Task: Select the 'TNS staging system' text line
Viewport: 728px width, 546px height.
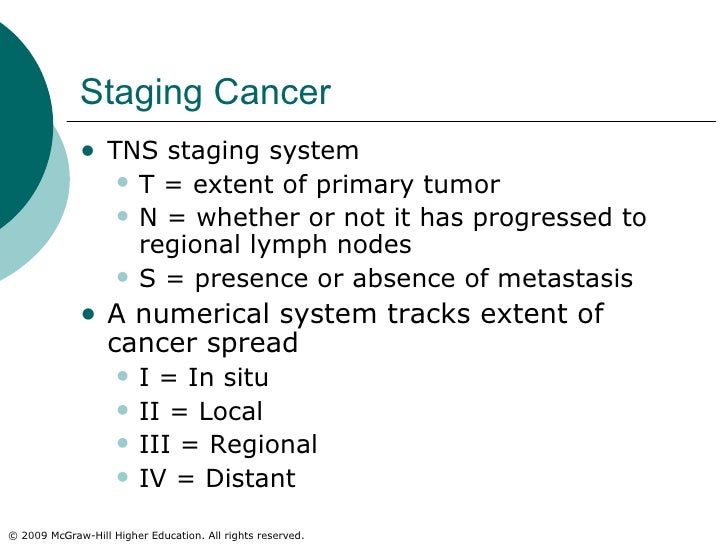Action: point(233,152)
